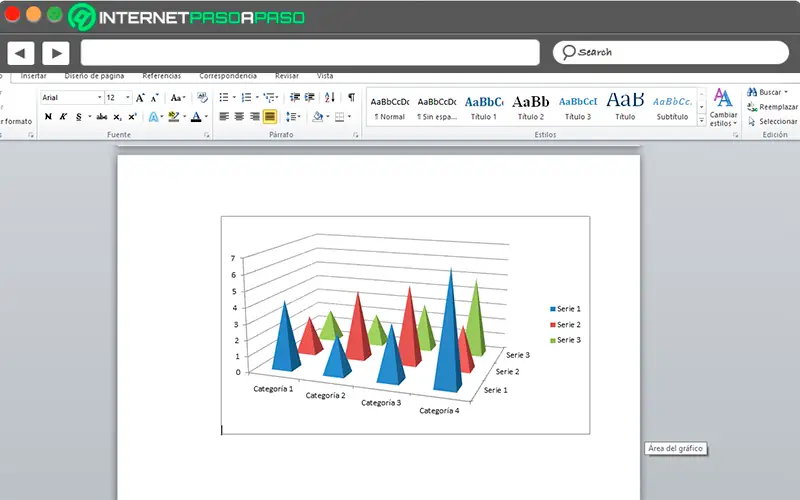Screen dimensions: 800x500
Task: Insert a numbered list
Action: [246, 97]
